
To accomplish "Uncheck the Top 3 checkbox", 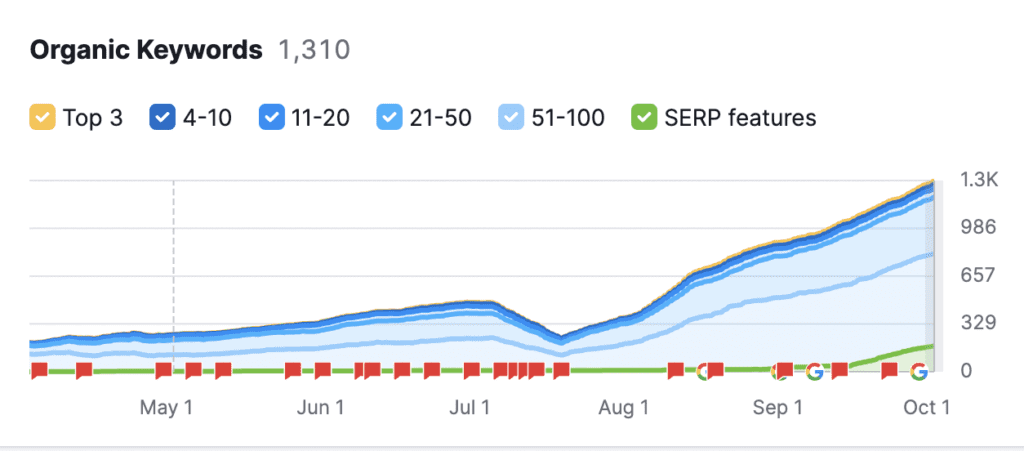I will click(x=41, y=118).
